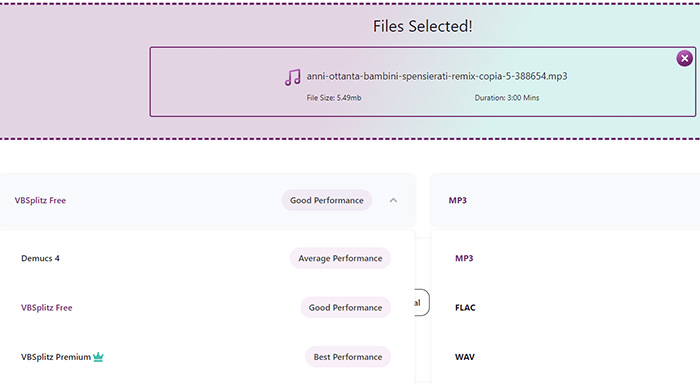Click the selected mp3 file name

(x=437, y=76)
